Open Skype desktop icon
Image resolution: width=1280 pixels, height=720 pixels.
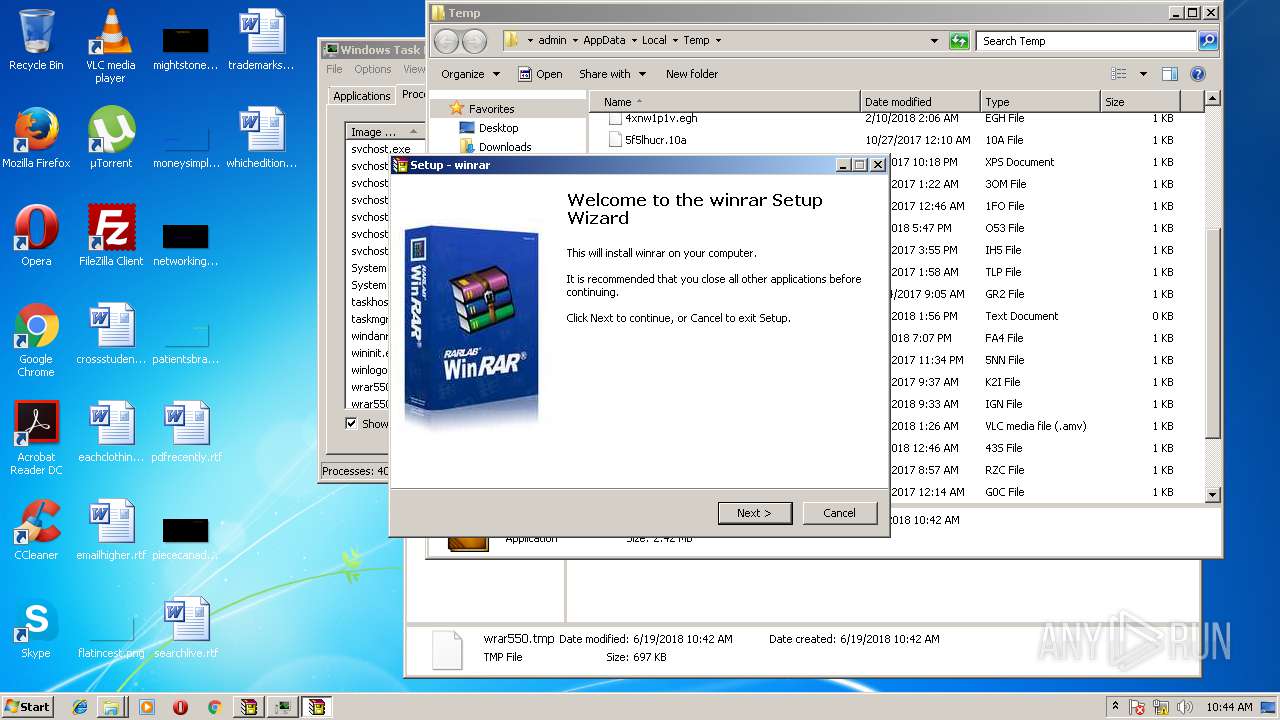(x=36, y=629)
